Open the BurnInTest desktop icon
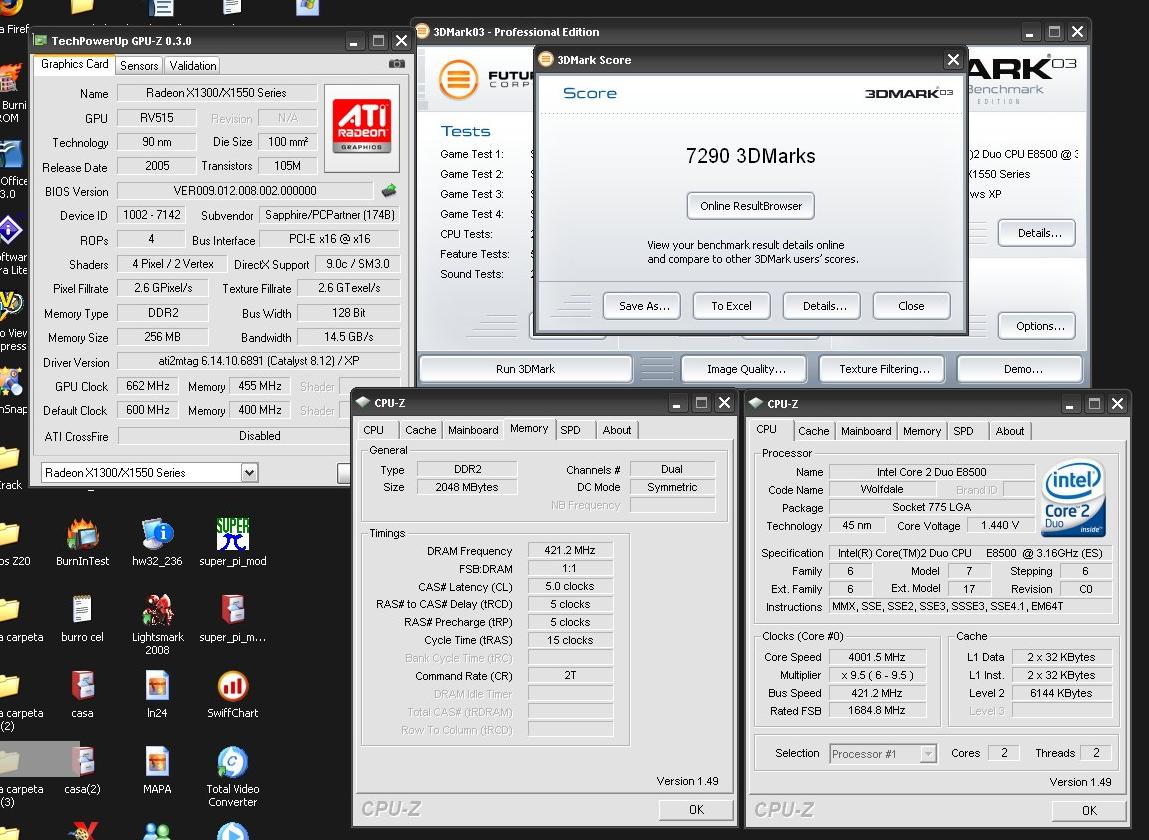 [83, 534]
